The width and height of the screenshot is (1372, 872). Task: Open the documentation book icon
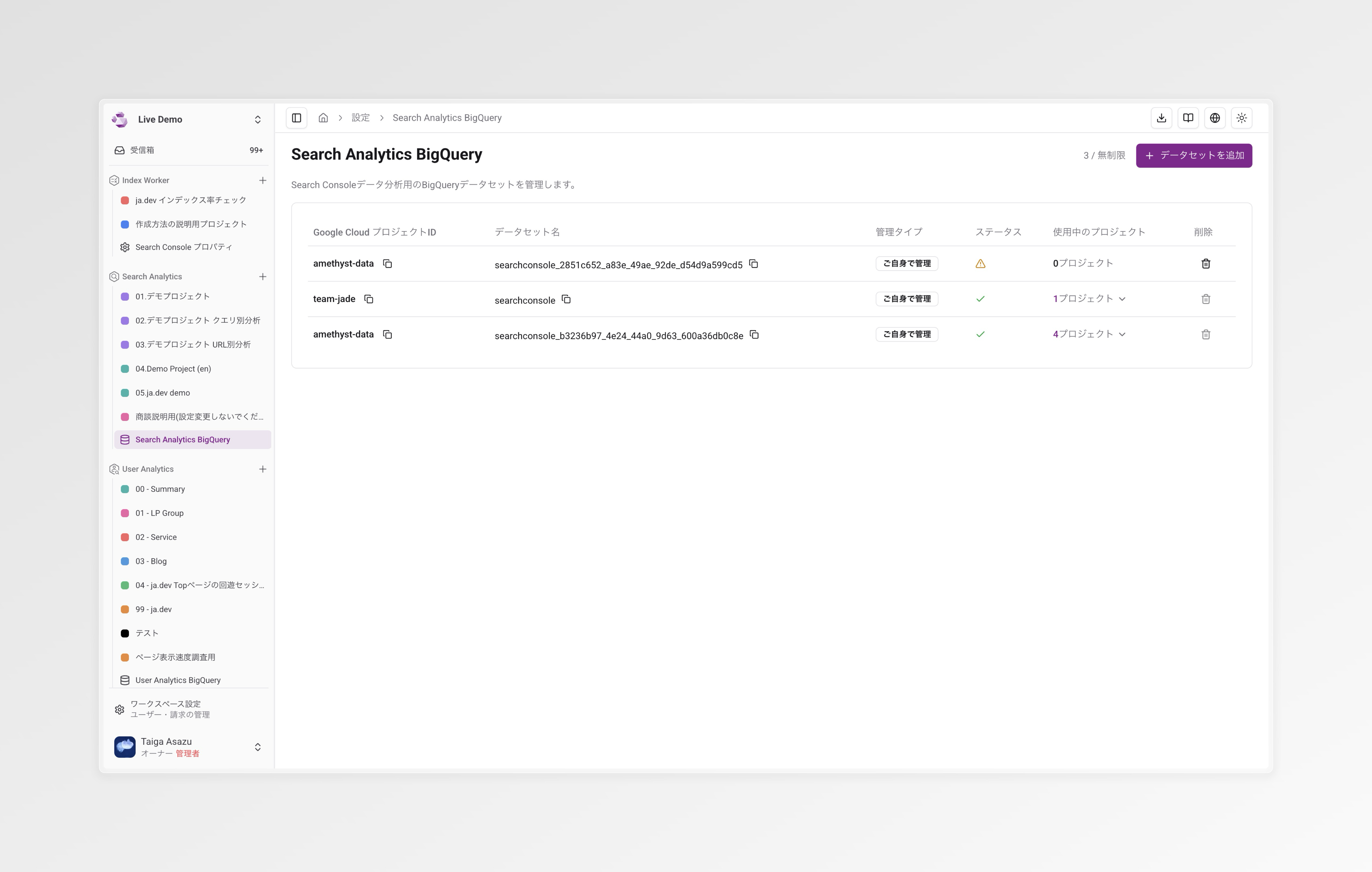coord(1188,118)
